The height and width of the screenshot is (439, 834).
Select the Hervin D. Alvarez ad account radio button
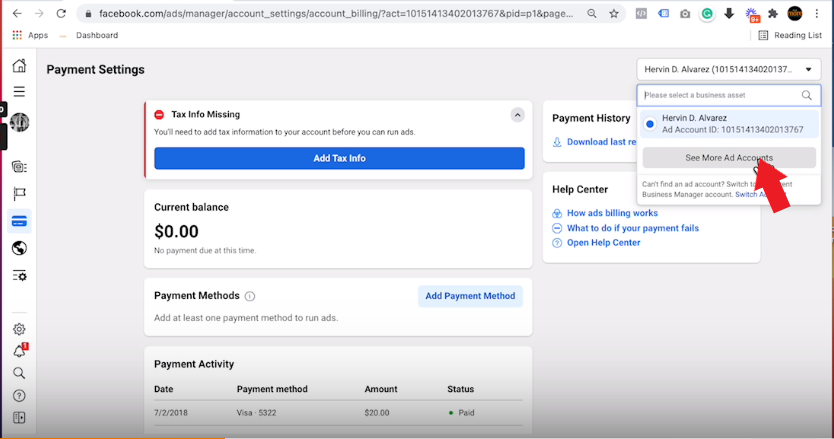(649, 124)
